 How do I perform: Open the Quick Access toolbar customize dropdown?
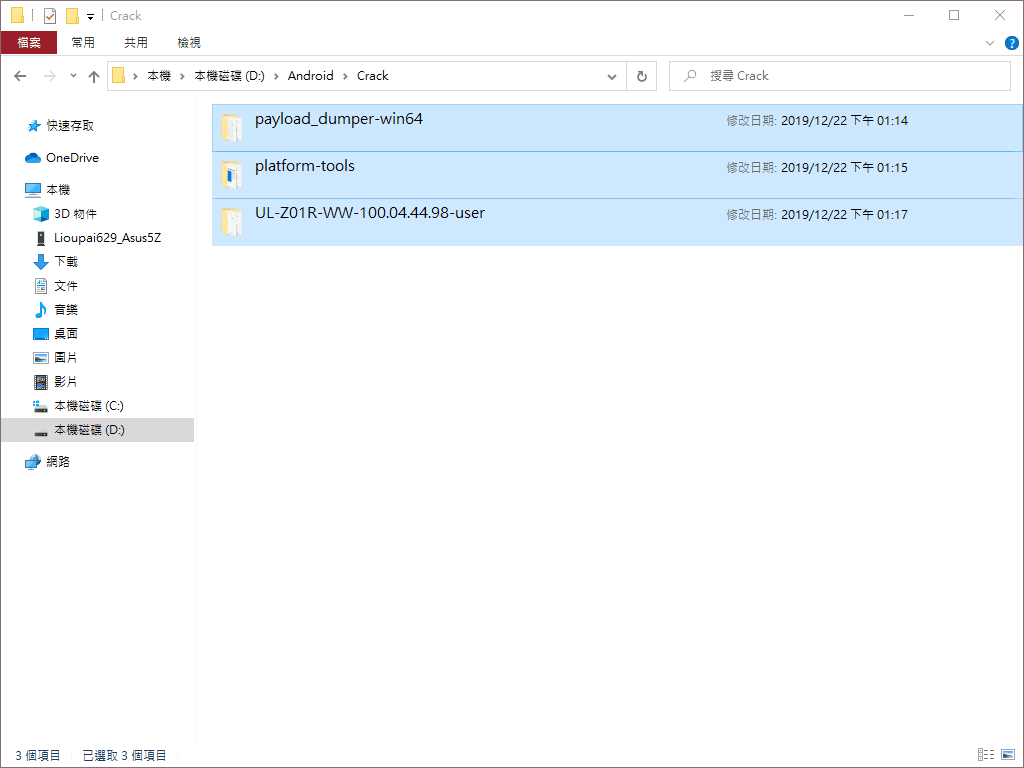[90, 16]
